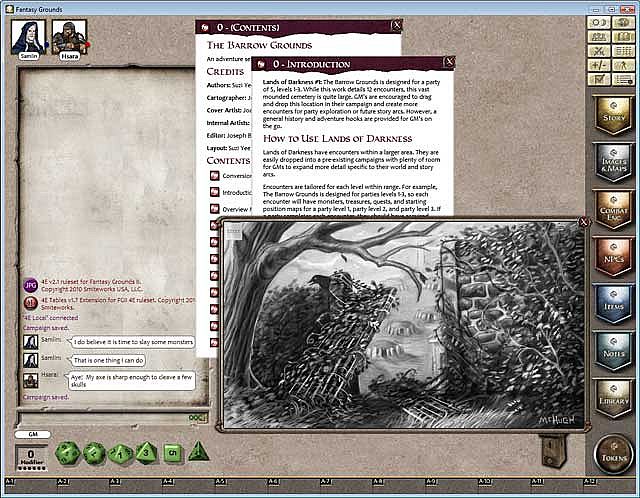
Task: Open the Notes sidebar button
Action: pos(613,351)
